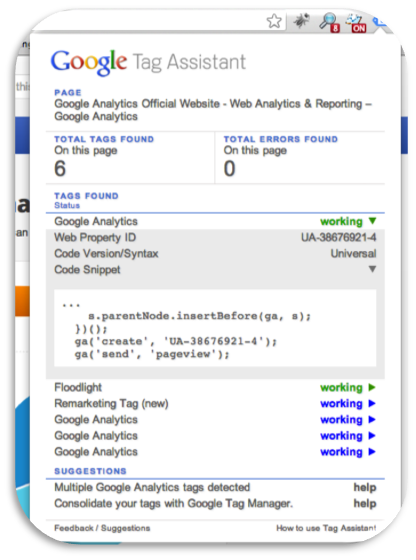Click the bookmark star icon
Image resolution: width=416 pixels, height=560 pixels.
coord(274,21)
